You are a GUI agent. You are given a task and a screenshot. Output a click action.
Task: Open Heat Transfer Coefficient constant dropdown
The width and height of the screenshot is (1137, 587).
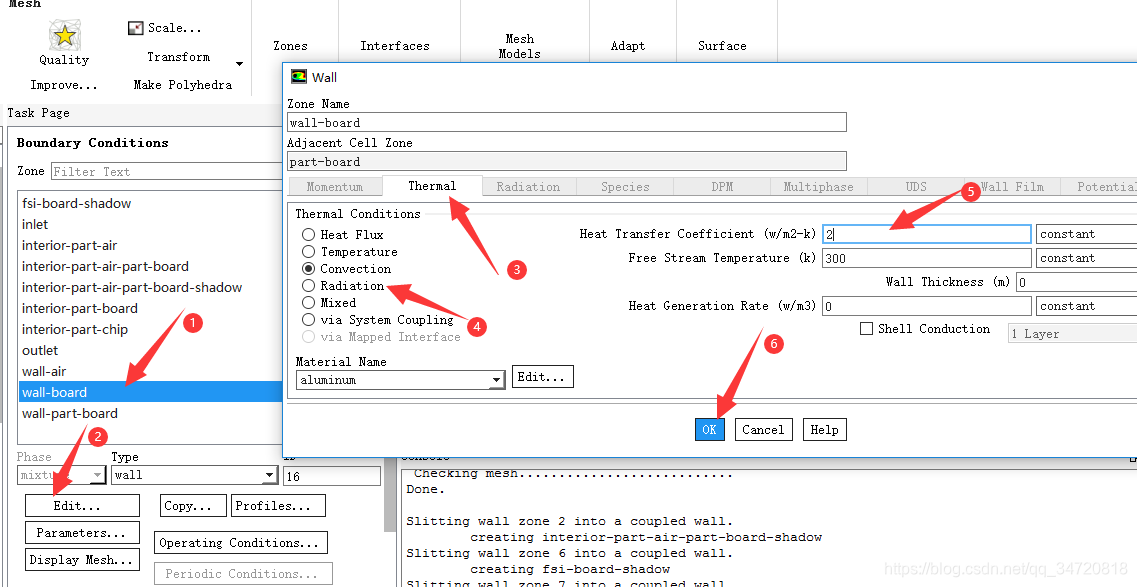tap(1086, 234)
